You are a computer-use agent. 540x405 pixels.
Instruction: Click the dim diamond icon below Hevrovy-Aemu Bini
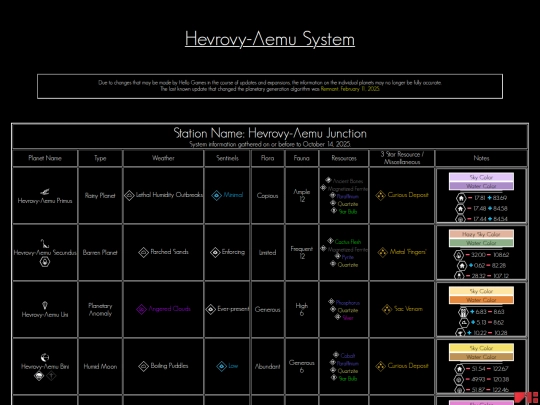tap(51, 376)
